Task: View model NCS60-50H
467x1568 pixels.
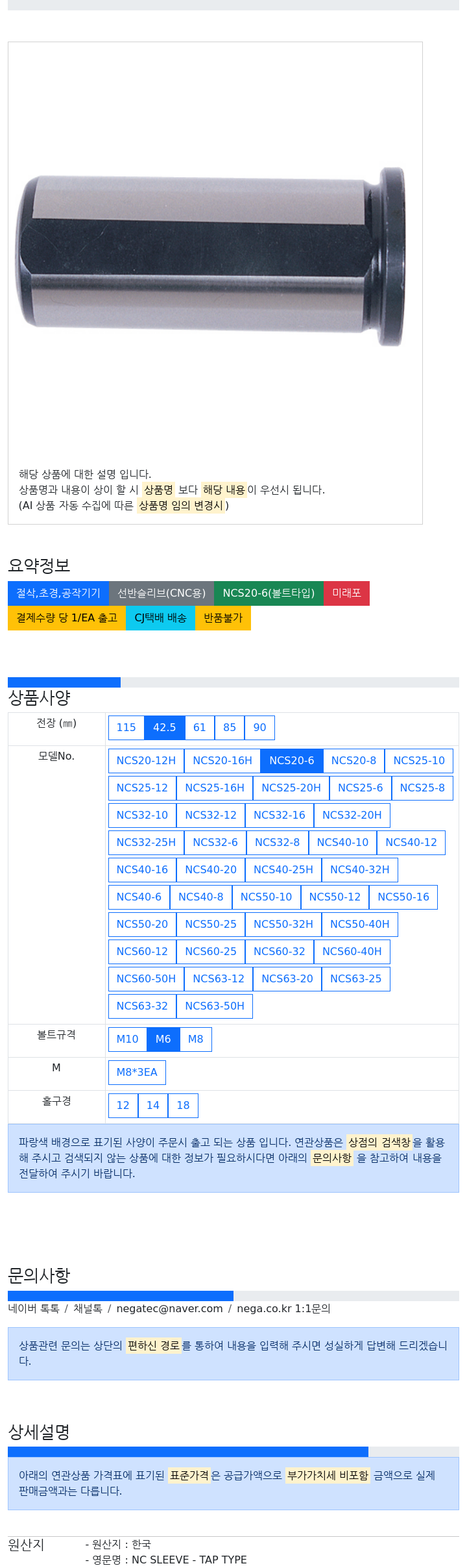Action: (147, 979)
